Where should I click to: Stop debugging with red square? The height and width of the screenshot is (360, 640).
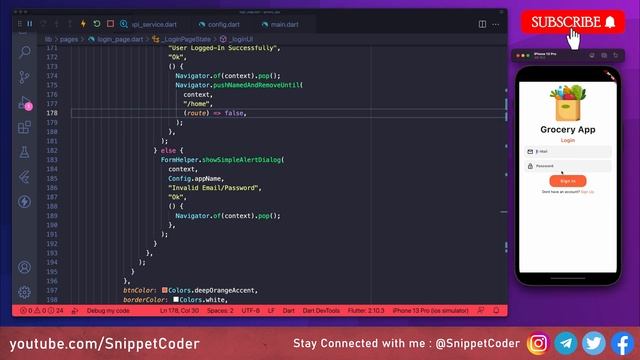click(110, 24)
